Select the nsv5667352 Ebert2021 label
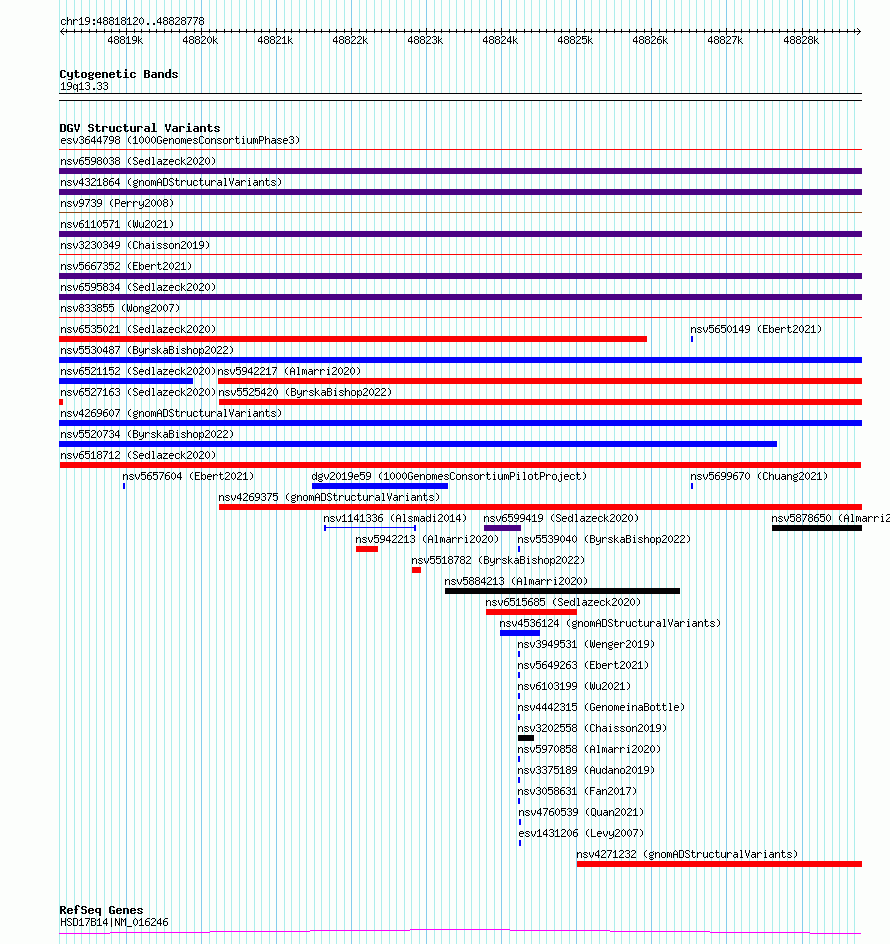 [x=126, y=267]
